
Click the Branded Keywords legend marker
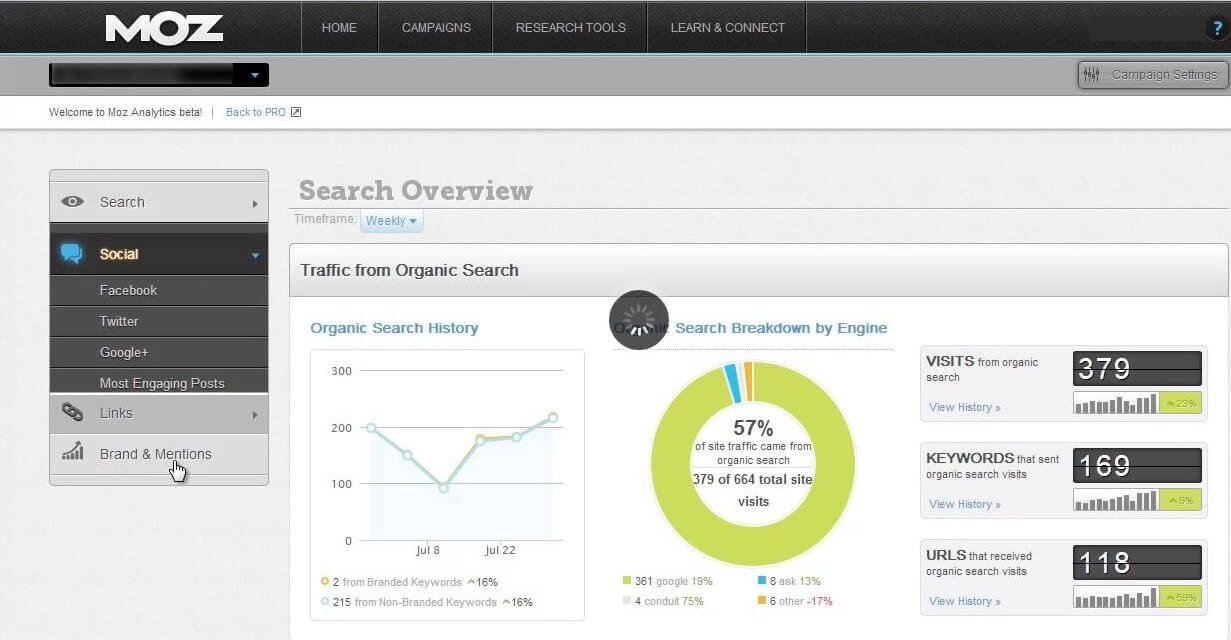[x=325, y=581]
